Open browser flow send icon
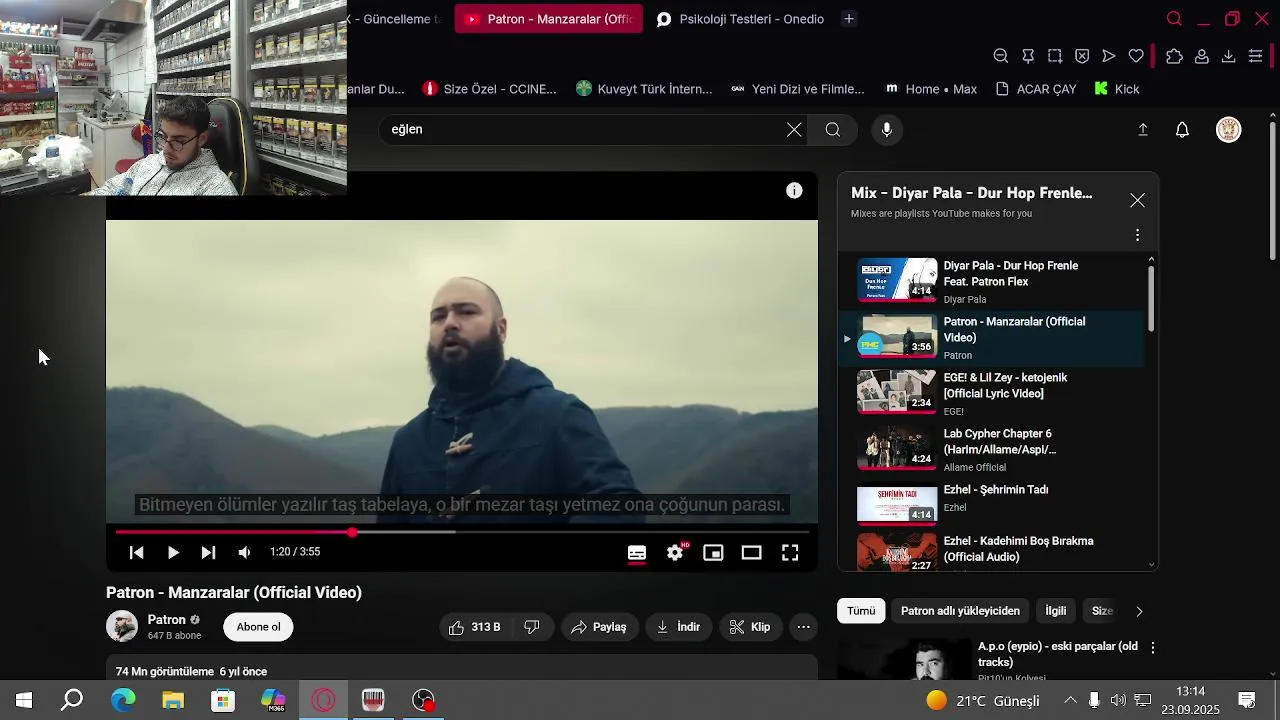 tap(1109, 56)
